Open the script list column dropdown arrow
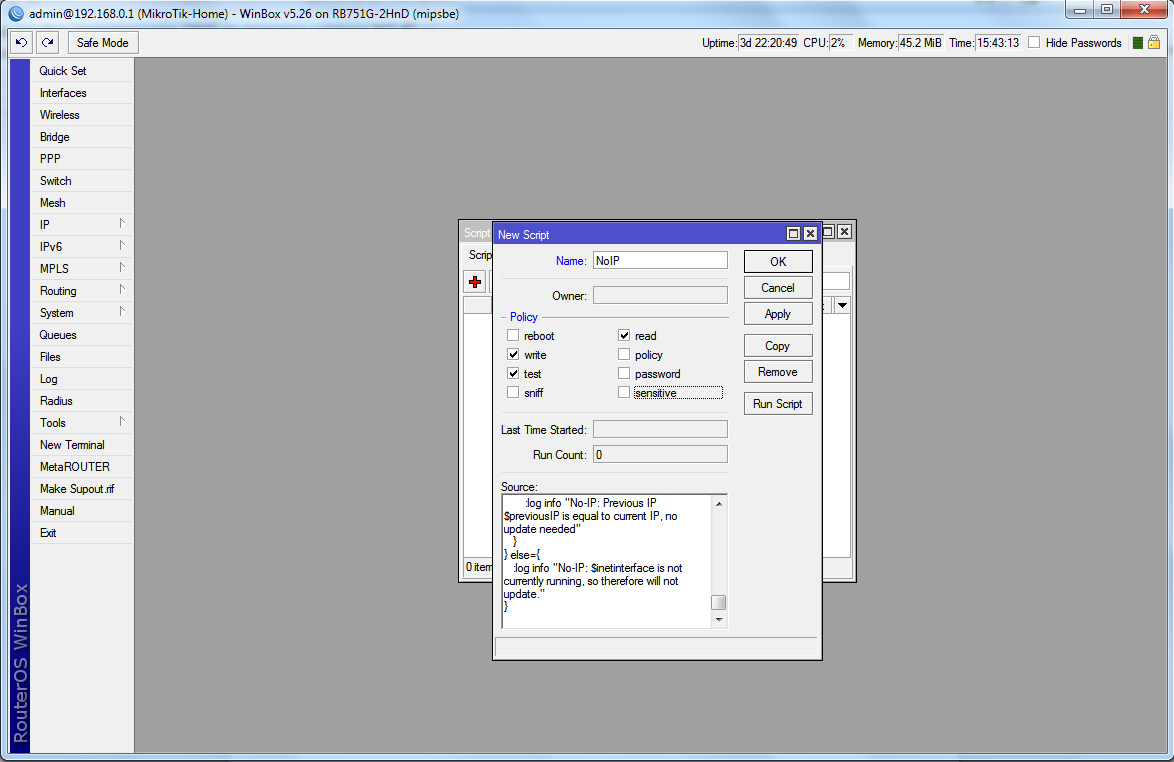Screen dimensions: 1174x762 (x=842, y=305)
